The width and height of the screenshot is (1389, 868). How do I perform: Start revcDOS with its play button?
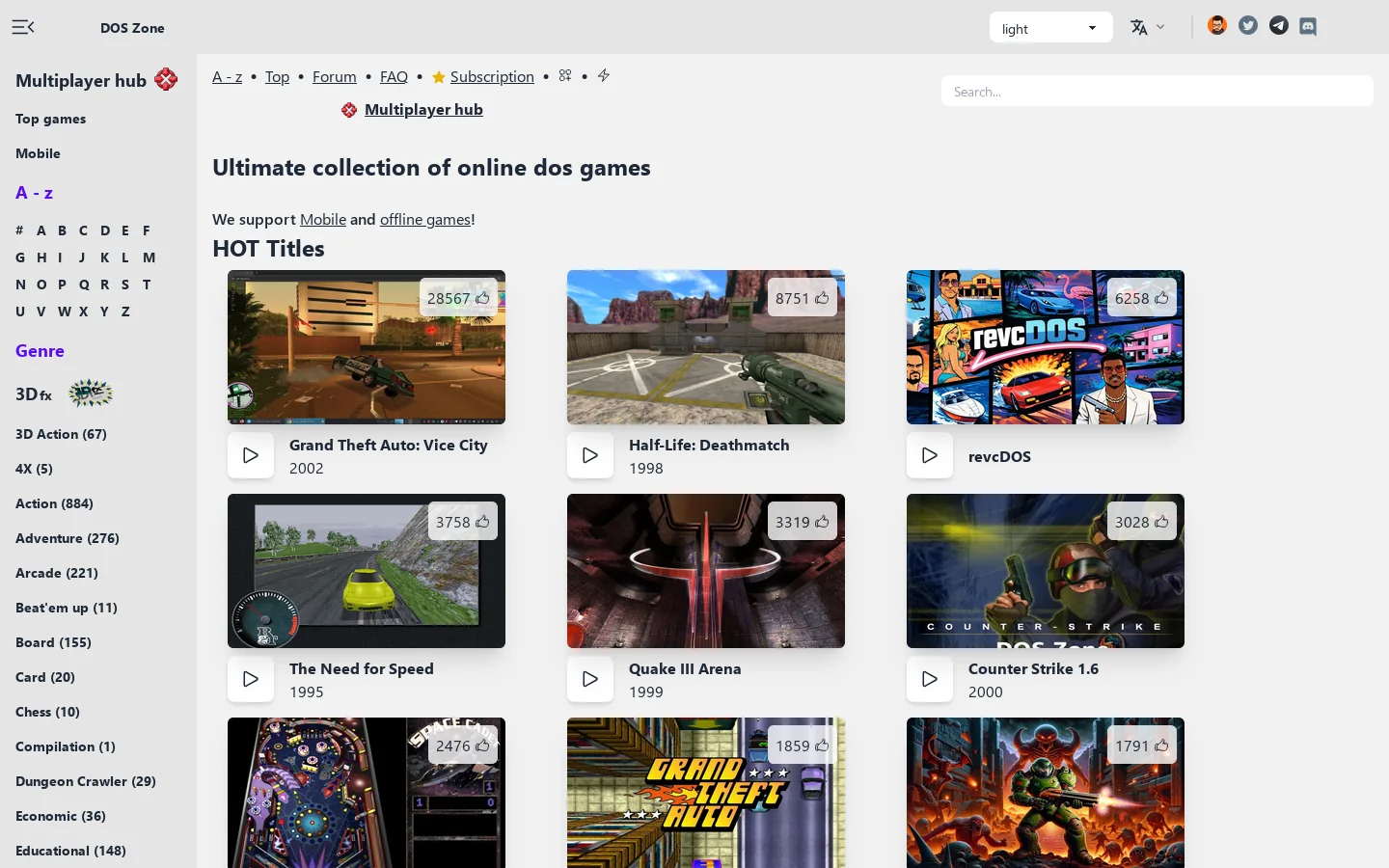[x=930, y=455]
